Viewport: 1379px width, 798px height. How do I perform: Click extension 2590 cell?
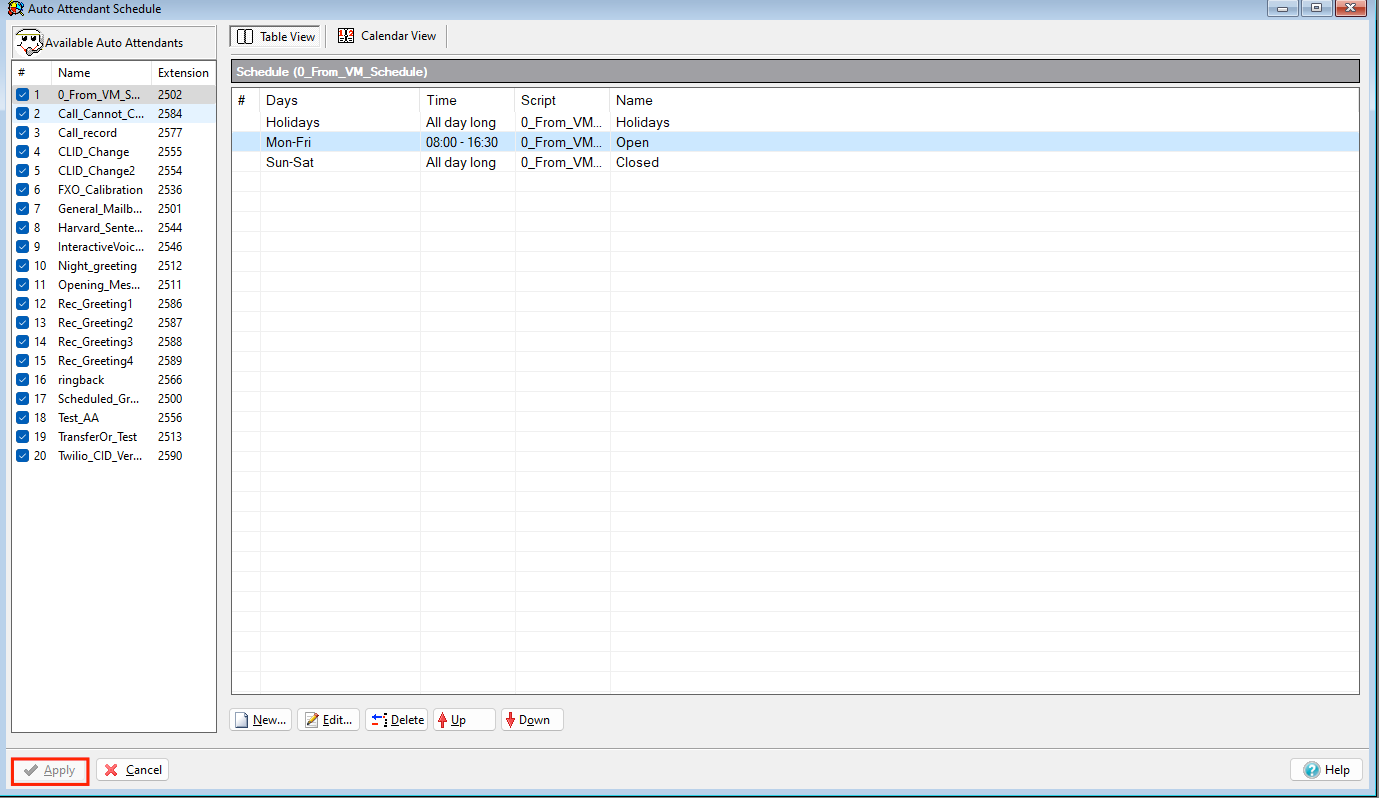tap(170, 456)
